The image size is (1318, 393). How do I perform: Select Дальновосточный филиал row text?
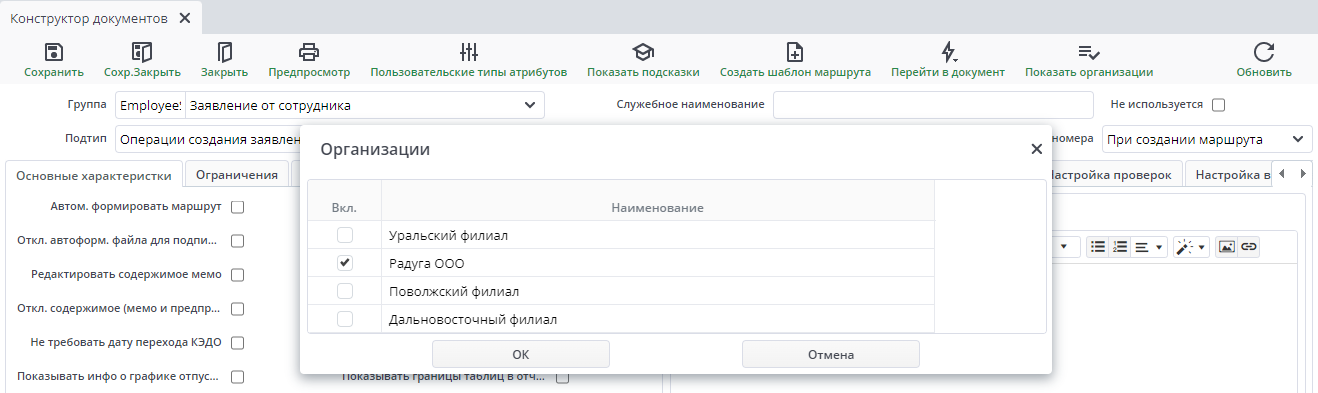tap(473, 320)
